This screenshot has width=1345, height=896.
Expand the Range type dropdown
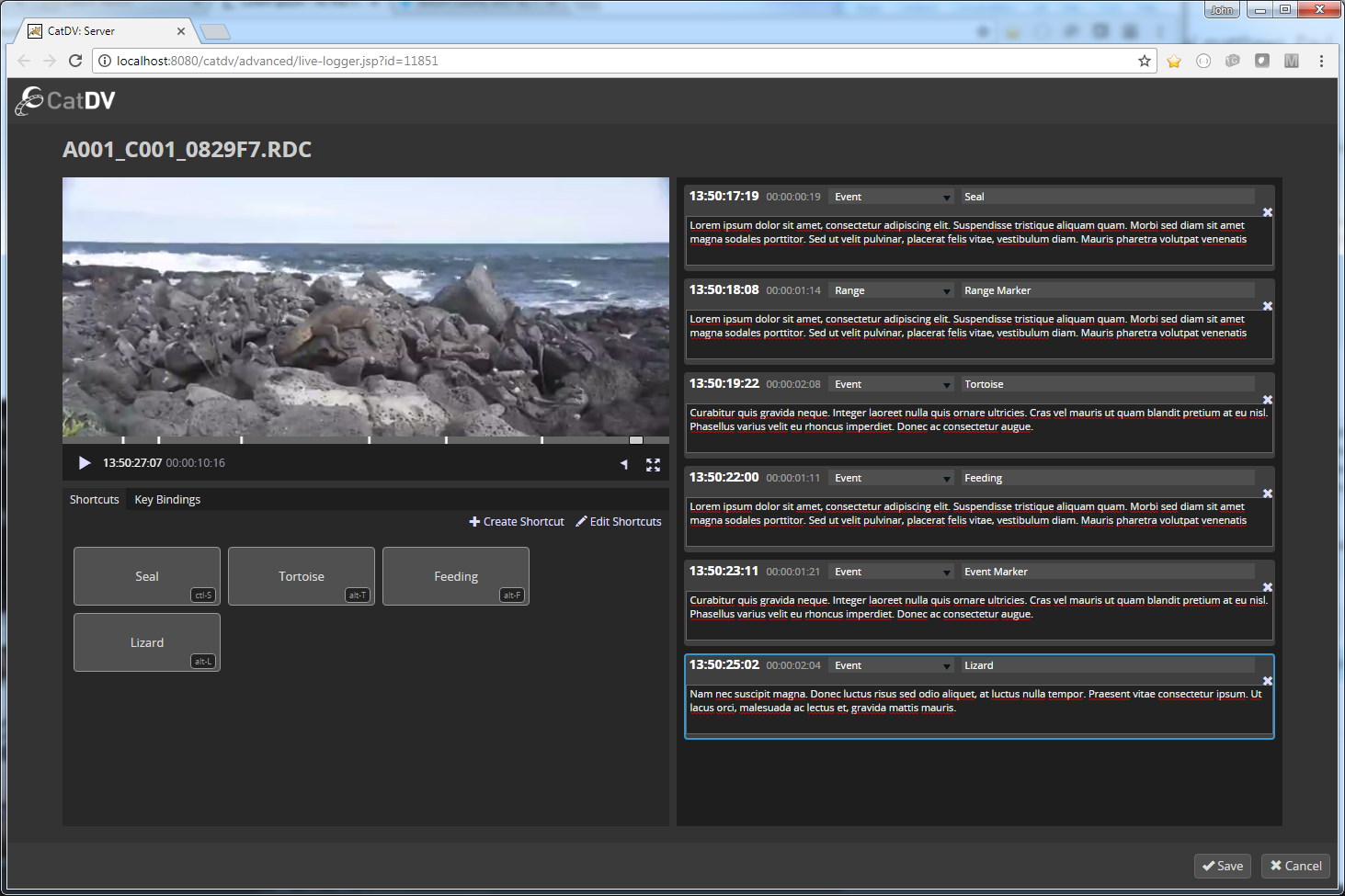pyautogui.click(x=892, y=290)
